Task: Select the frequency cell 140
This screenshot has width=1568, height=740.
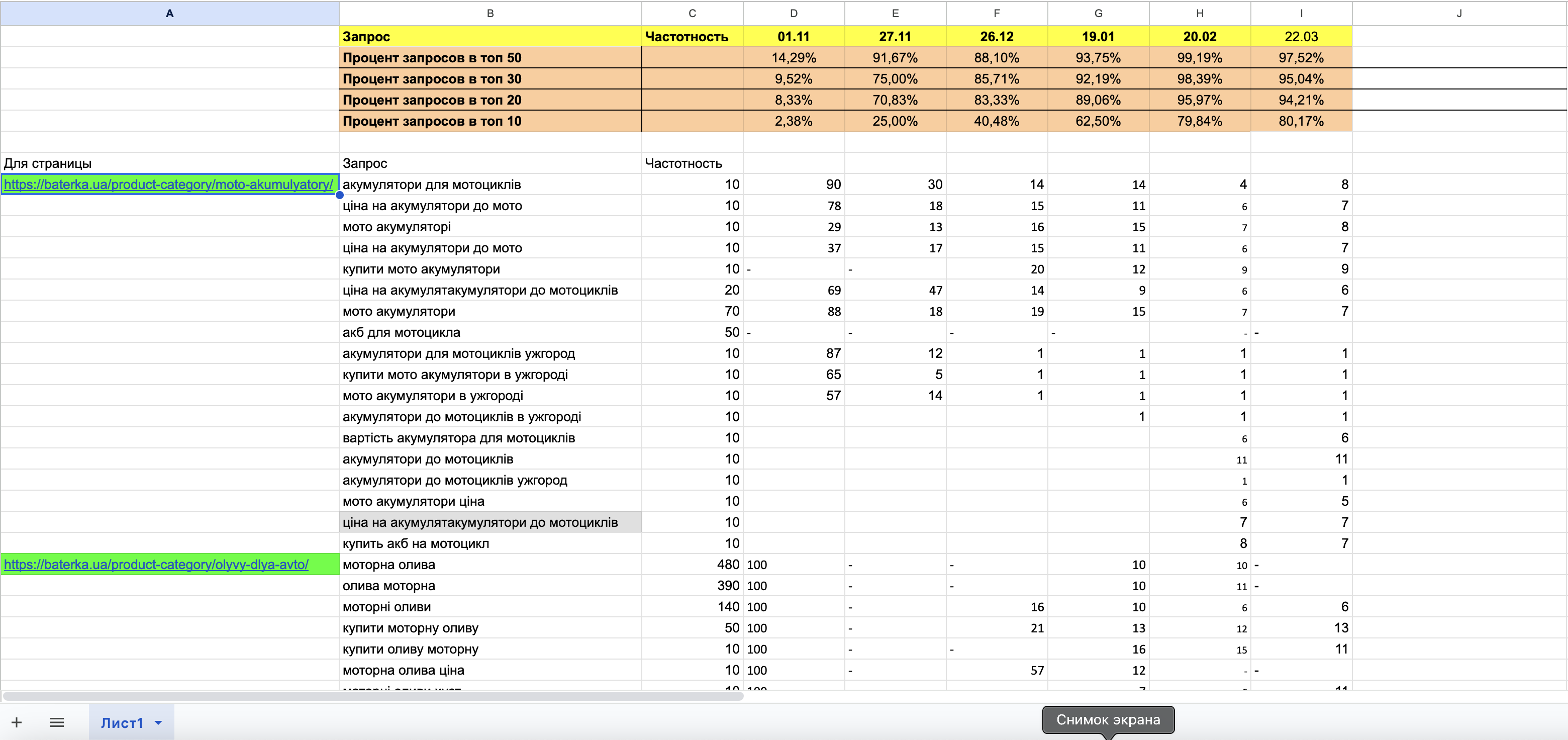Action: pos(692,607)
